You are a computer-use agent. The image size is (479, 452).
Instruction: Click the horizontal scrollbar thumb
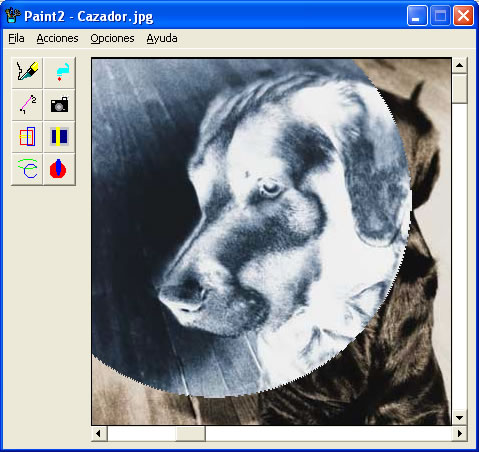click(190, 433)
